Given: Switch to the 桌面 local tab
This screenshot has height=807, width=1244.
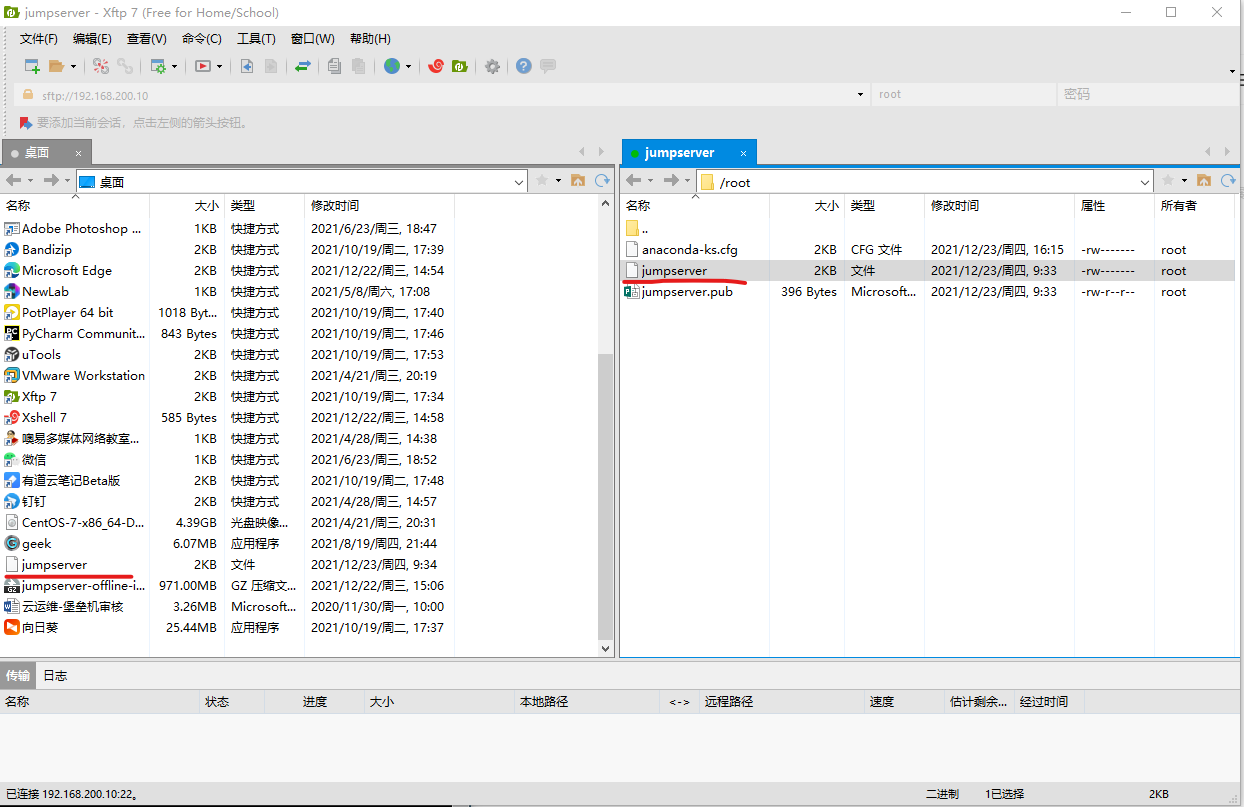Looking at the screenshot, I should (46, 153).
